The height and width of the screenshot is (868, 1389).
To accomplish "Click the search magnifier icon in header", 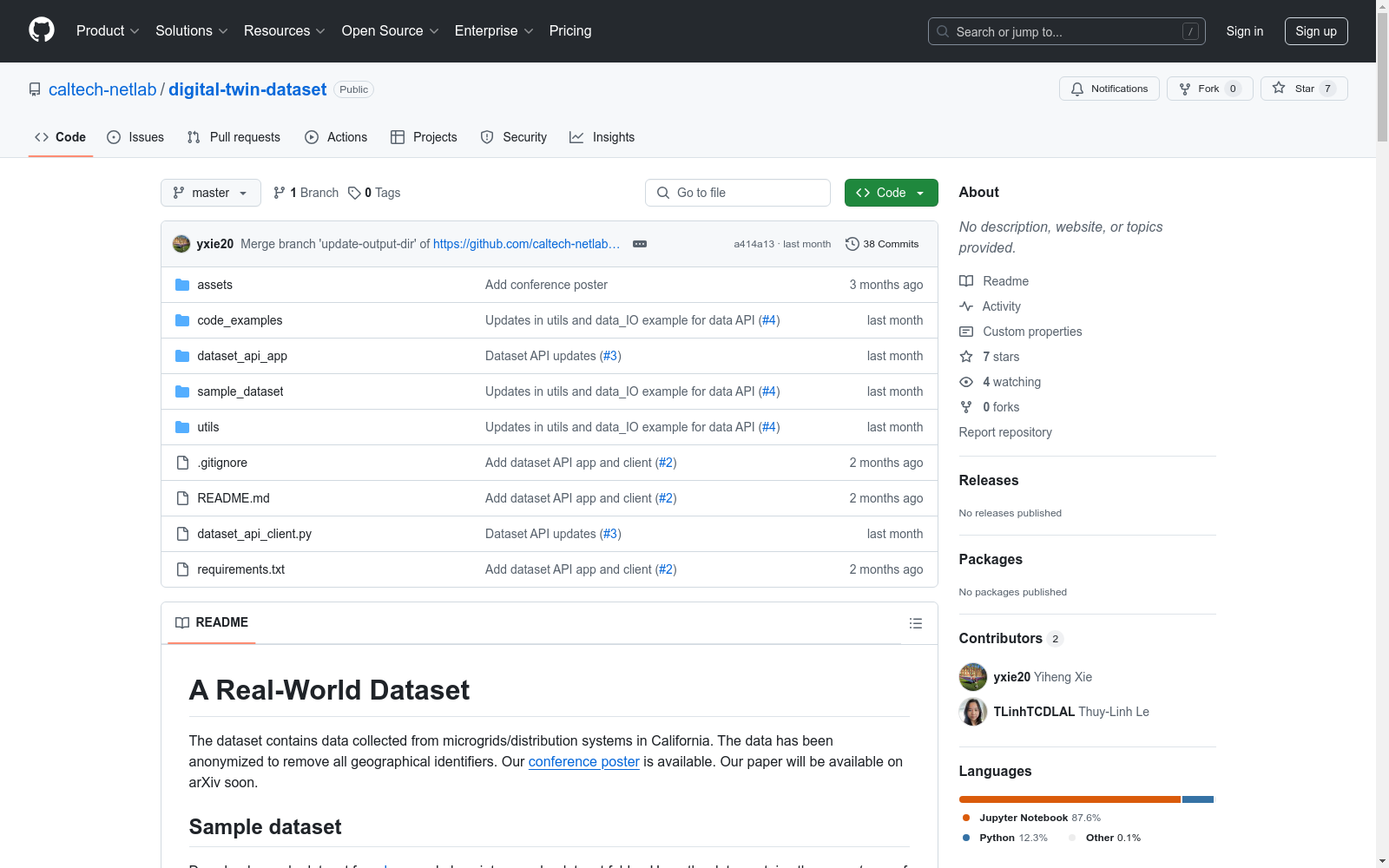I will click(x=943, y=31).
